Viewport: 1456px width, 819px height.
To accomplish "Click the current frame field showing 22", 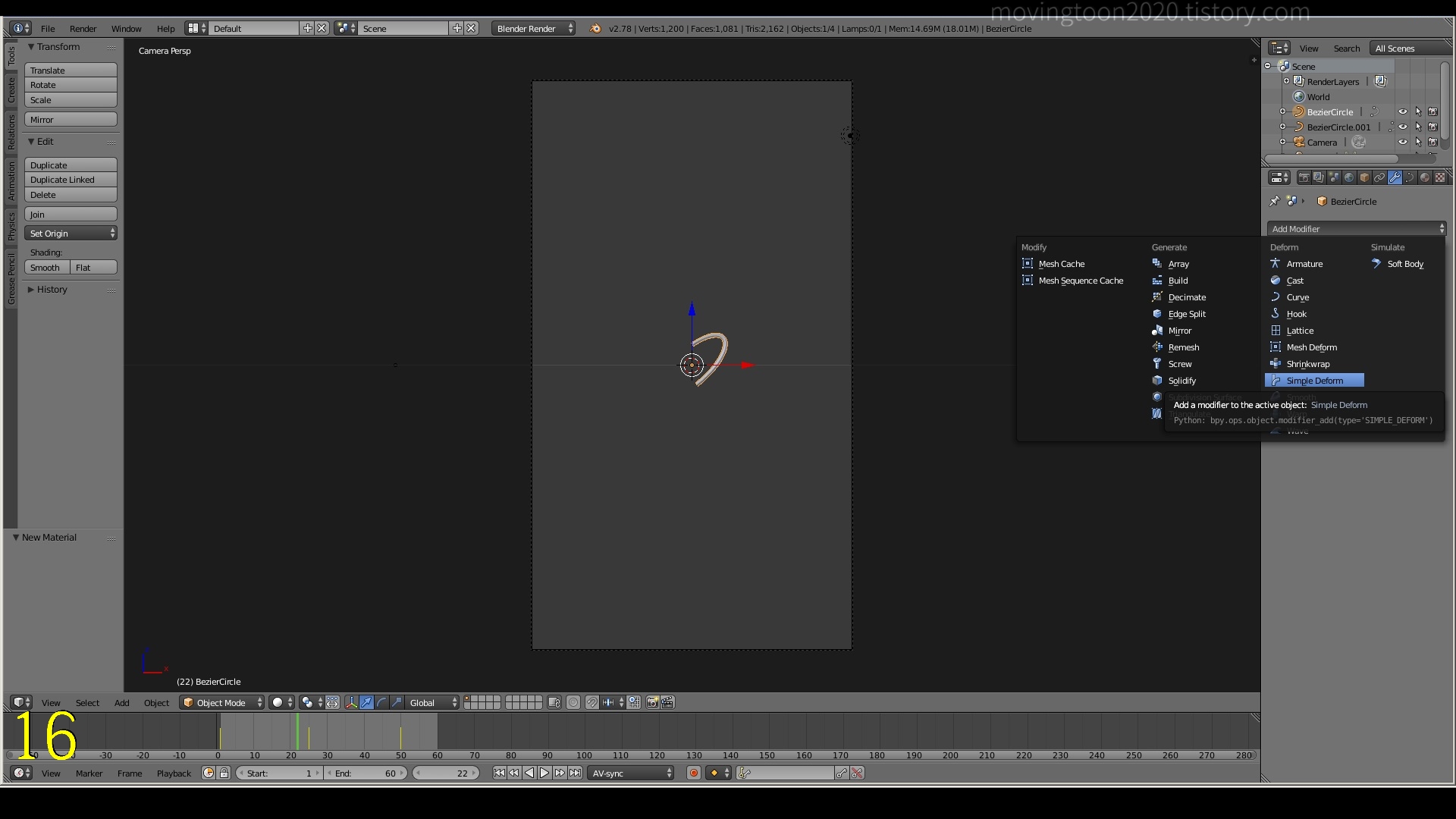I will [446, 773].
